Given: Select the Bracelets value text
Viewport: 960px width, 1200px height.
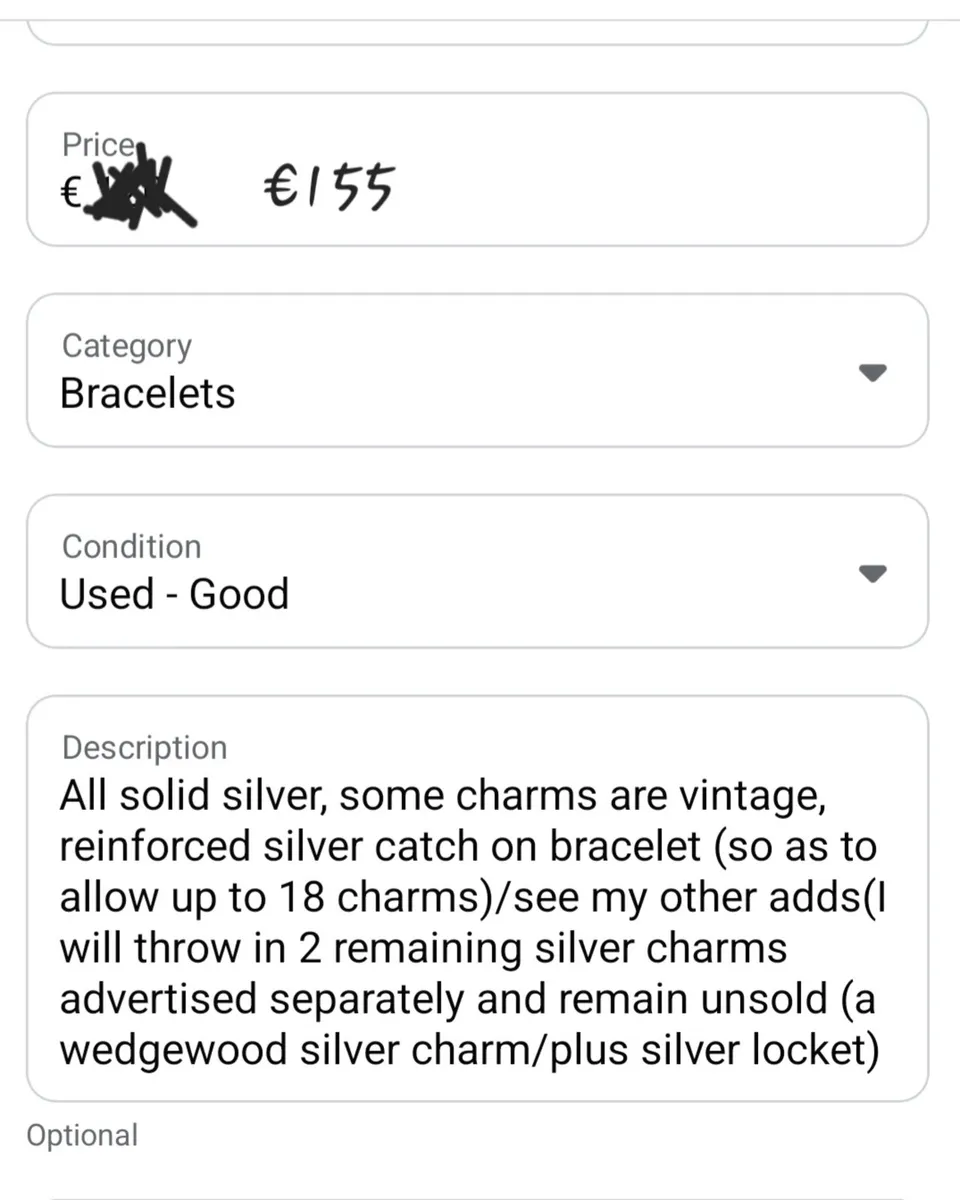Looking at the screenshot, I should (148, 393).
